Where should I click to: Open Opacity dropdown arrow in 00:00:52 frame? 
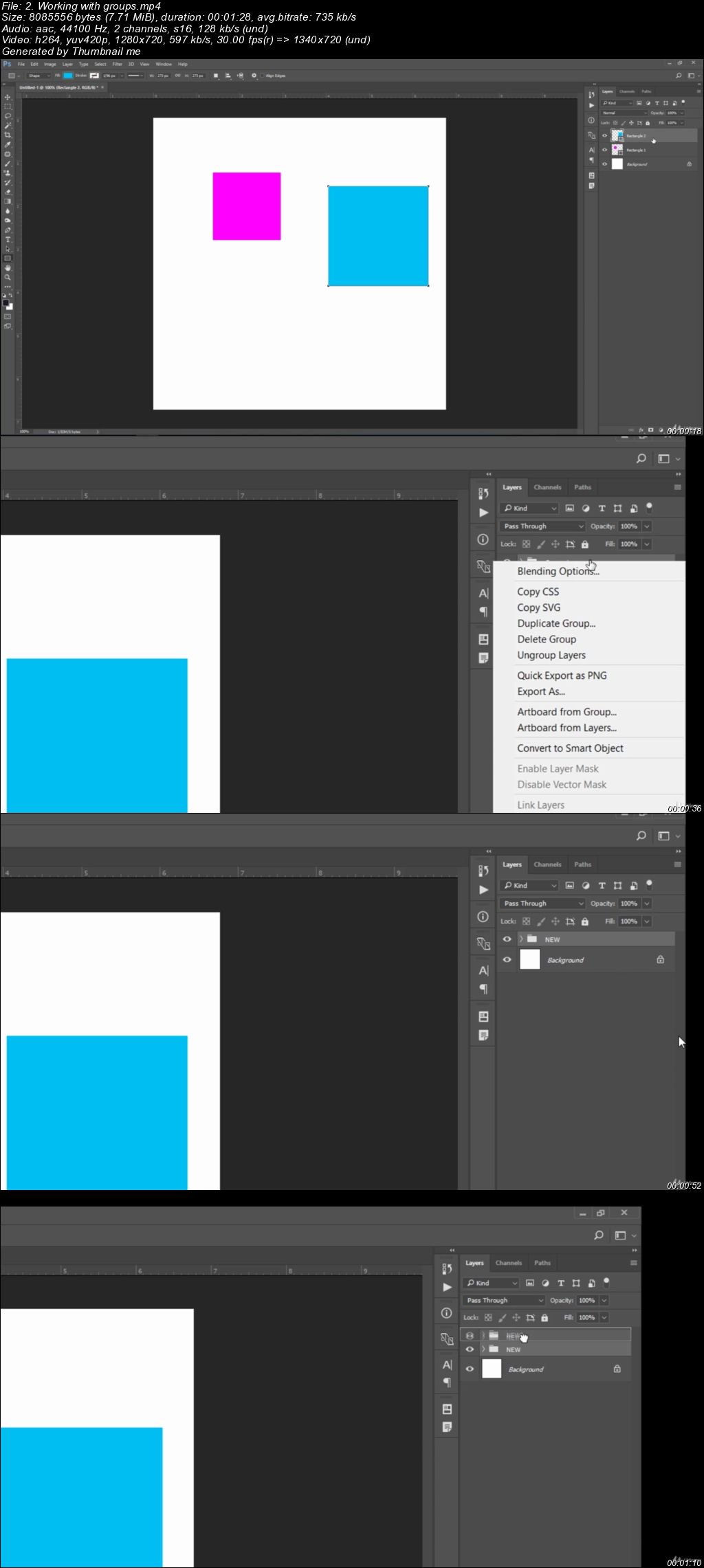[647, 904]
